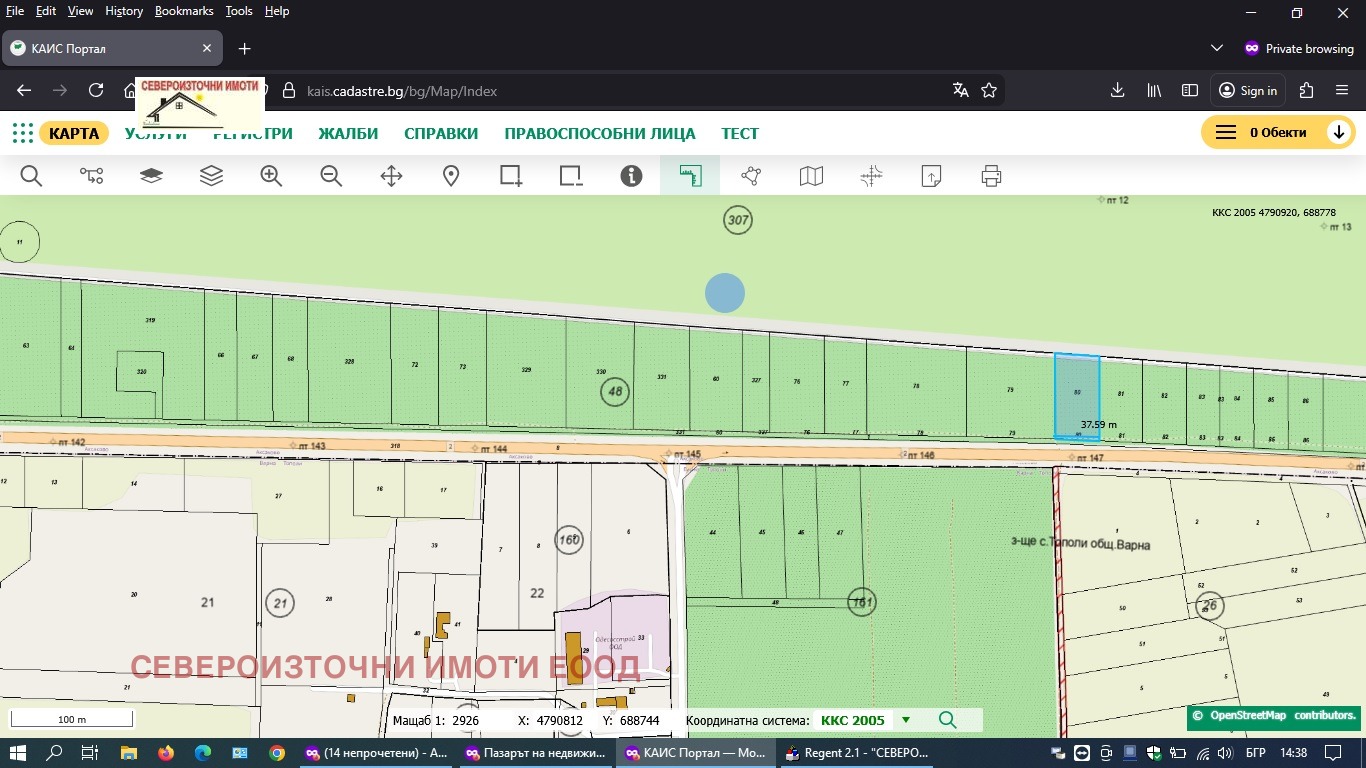Open Firefox from the Windows taskbar
This screenshot has height=768, width=1366.
click(x=165, y=753)
